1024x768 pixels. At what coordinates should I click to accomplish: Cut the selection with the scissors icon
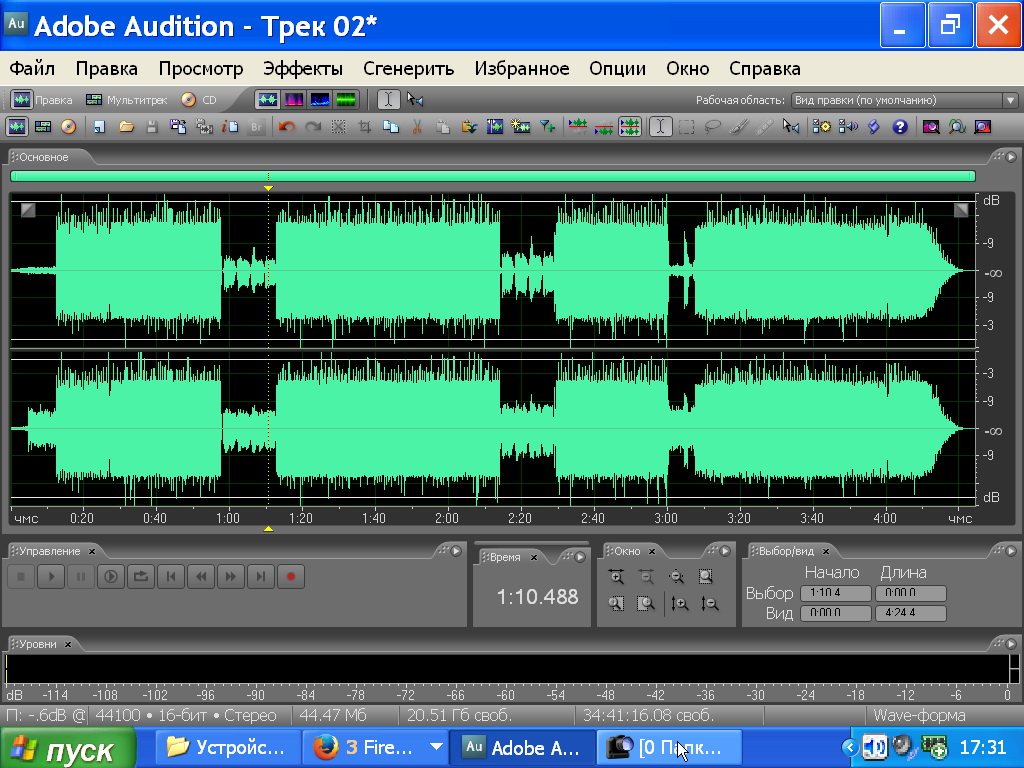[417, 127]
